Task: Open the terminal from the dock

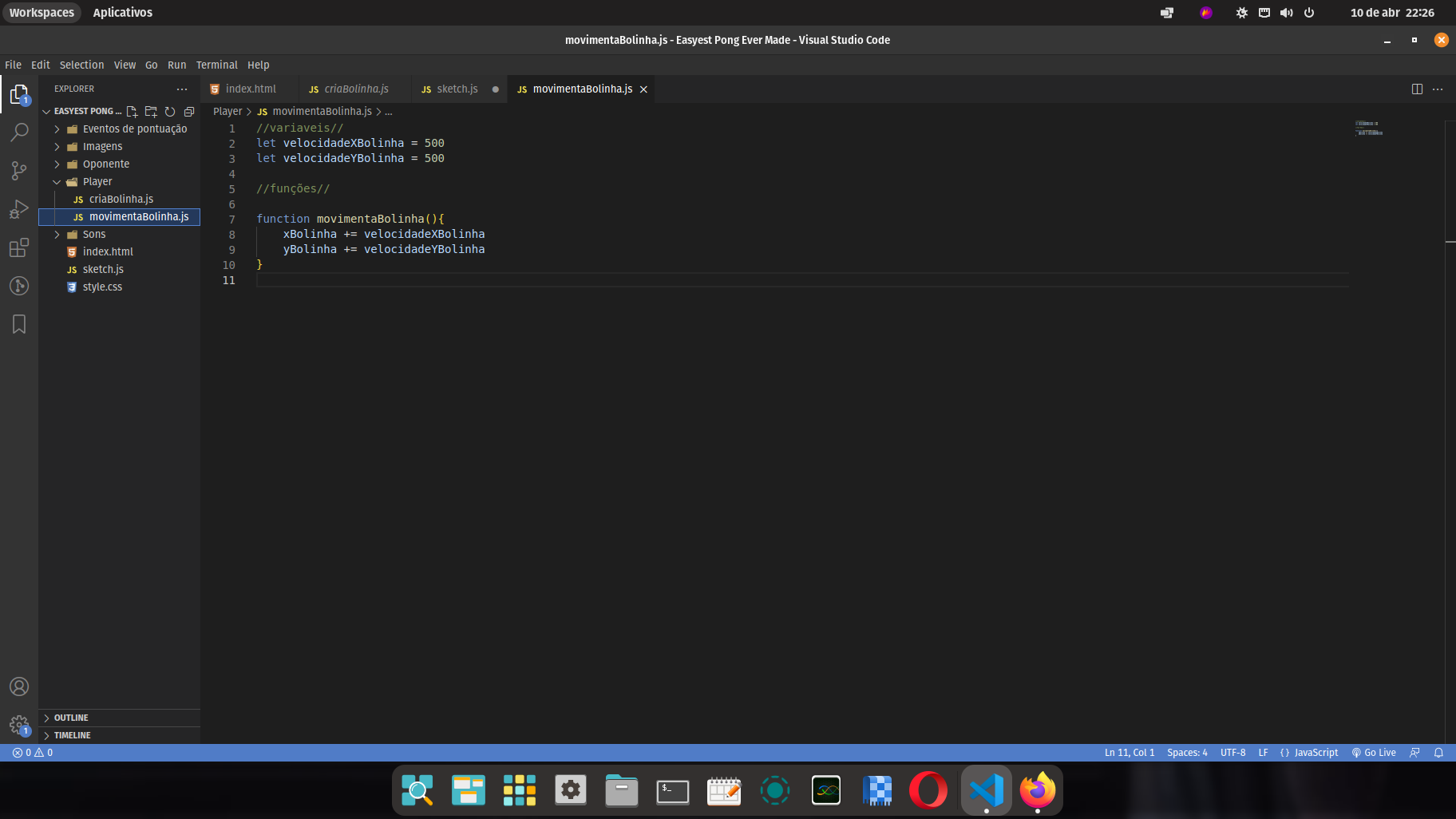Action: click(x=673, y=790)
